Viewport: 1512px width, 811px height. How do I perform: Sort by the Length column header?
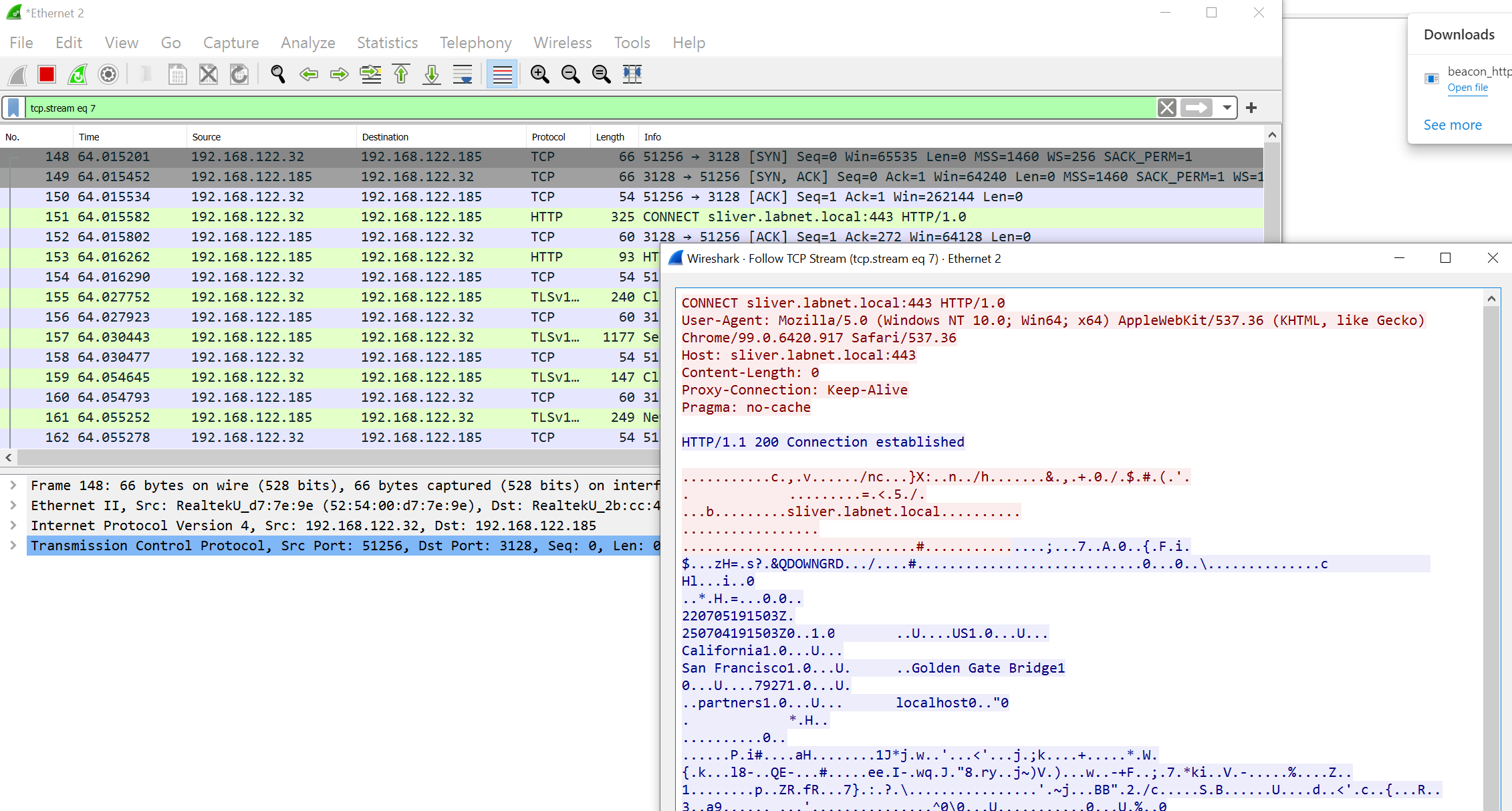tap(614, 137)
